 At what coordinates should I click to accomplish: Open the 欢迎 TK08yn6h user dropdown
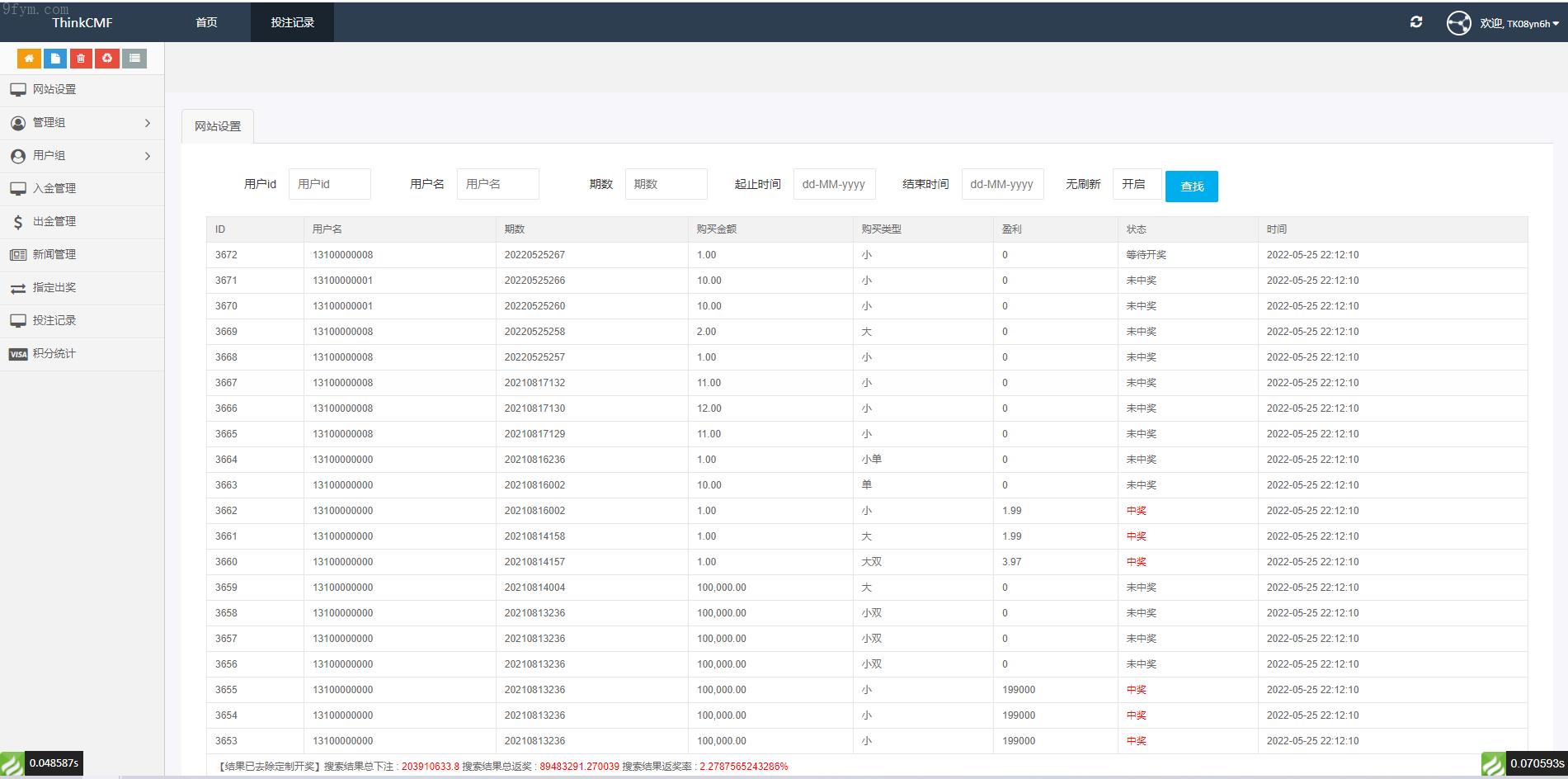click(x=1519, y=24)
